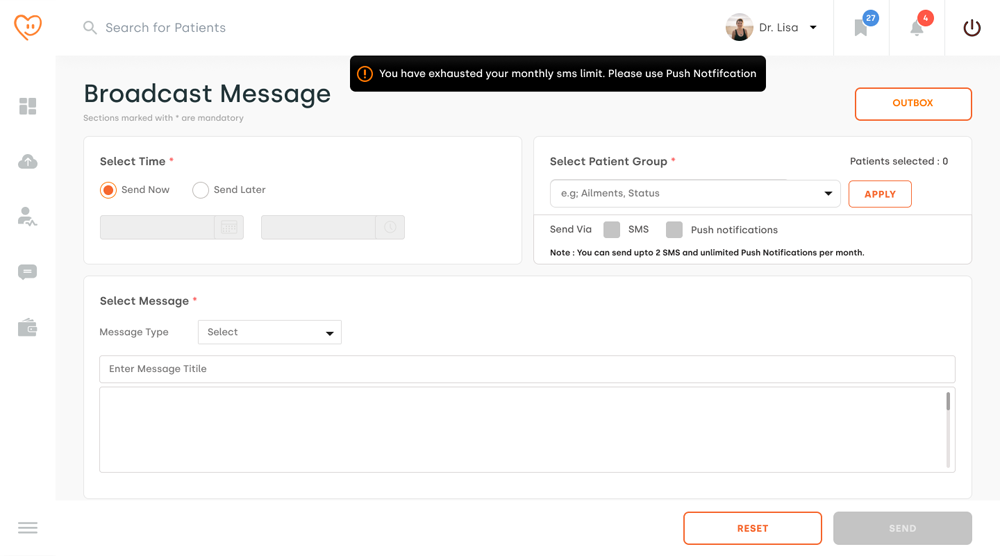Click the Enter Message Title field

click(527, 369)
